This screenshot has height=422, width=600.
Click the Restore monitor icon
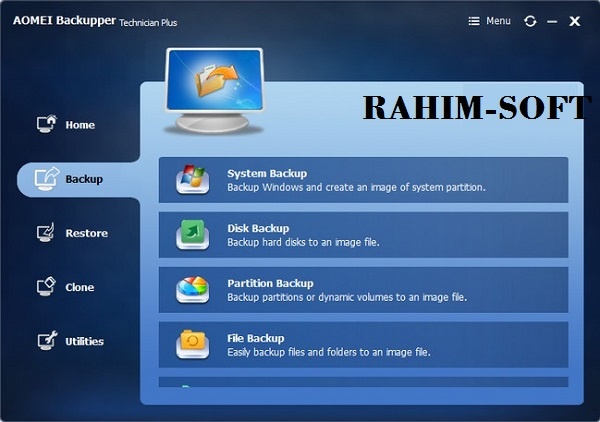click(x=46, y=233)
